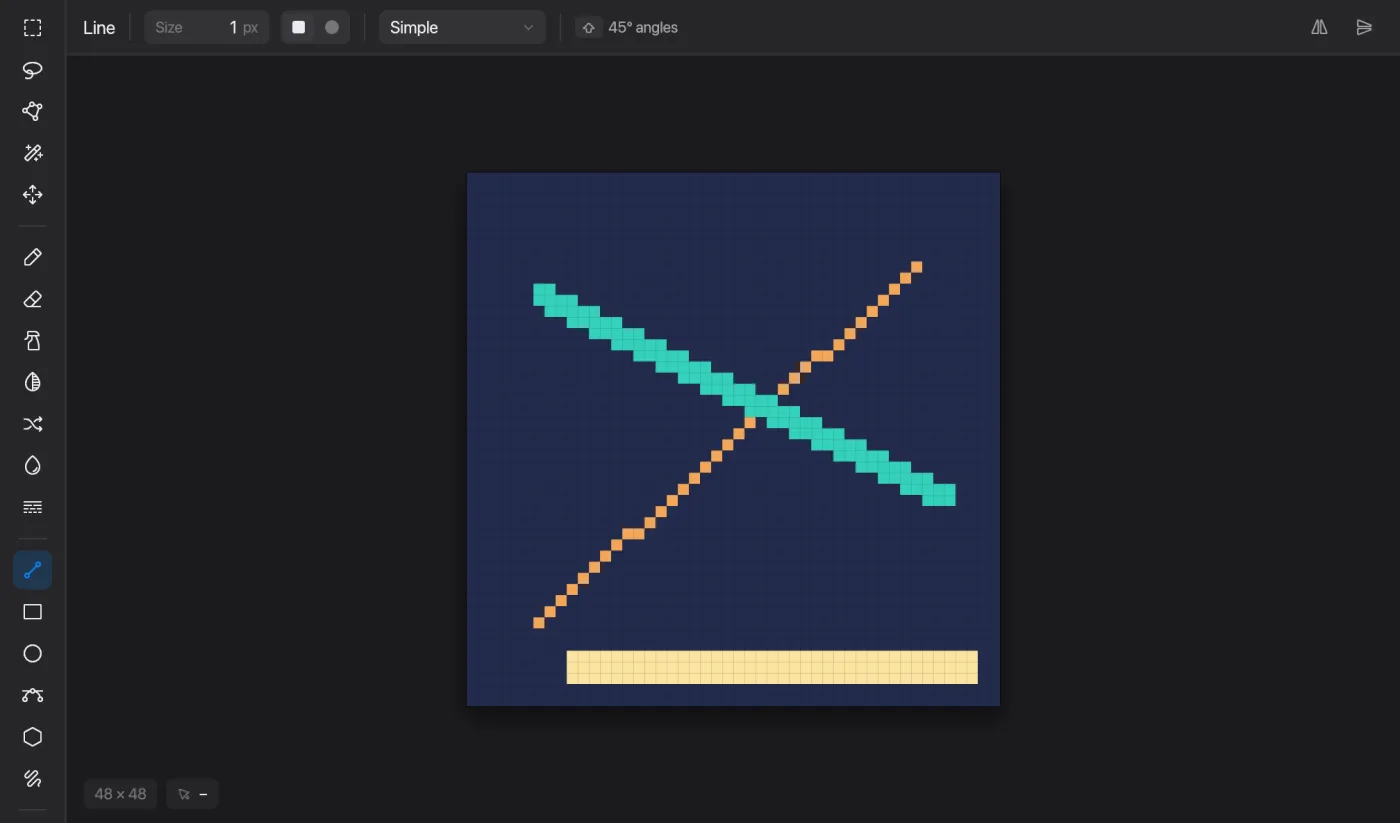The width and height of the screenshot is (1400, 823).
Task: Select the Move tool
Action: [32, 195]
